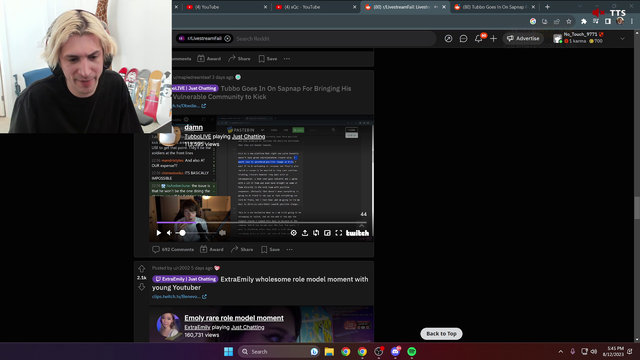Open 692 Comments on Tubbo post
Screen dimensions: 640x360
(x=173, y=249)
